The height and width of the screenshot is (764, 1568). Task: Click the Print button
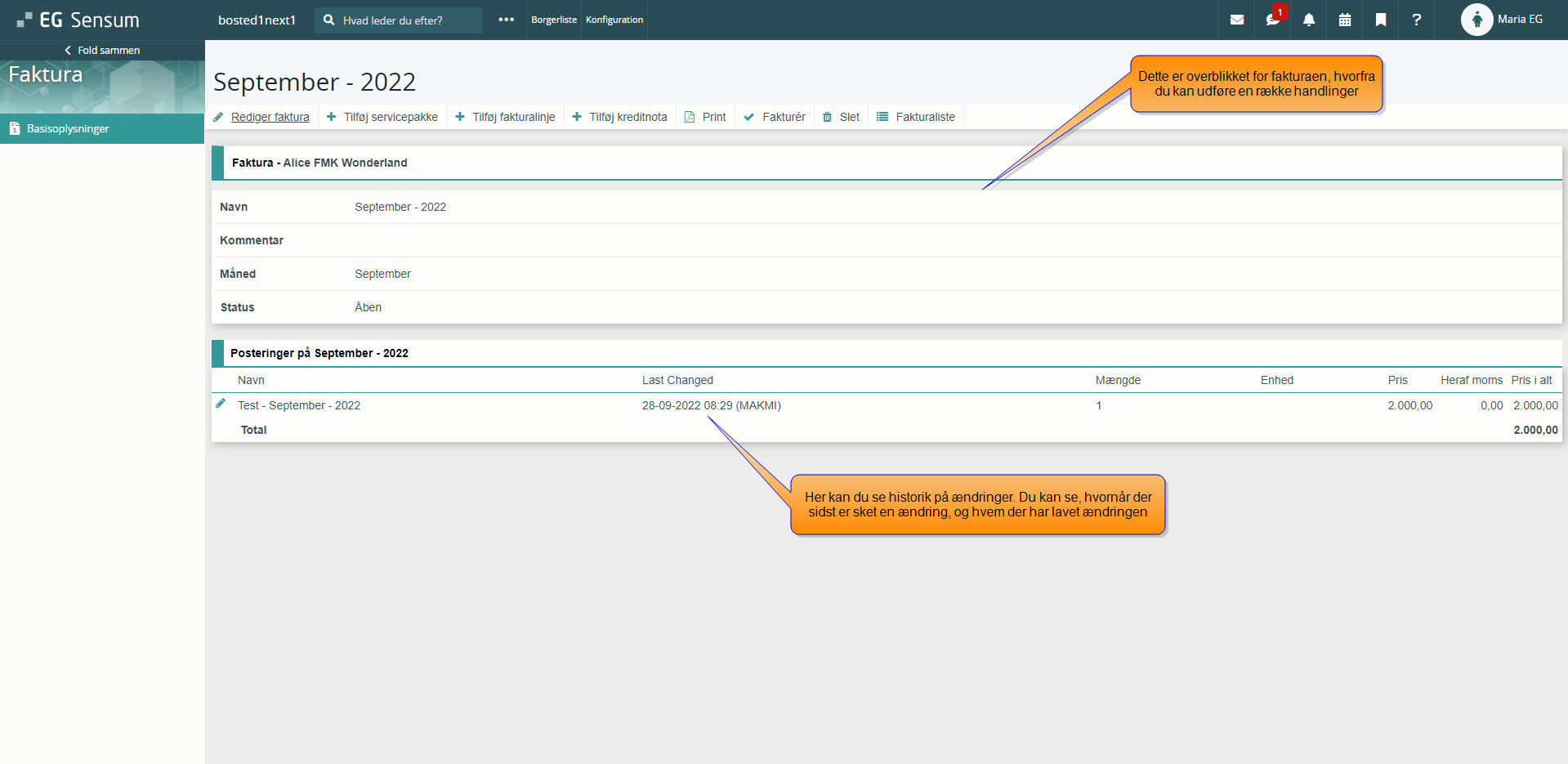click(x=706, y=117)
